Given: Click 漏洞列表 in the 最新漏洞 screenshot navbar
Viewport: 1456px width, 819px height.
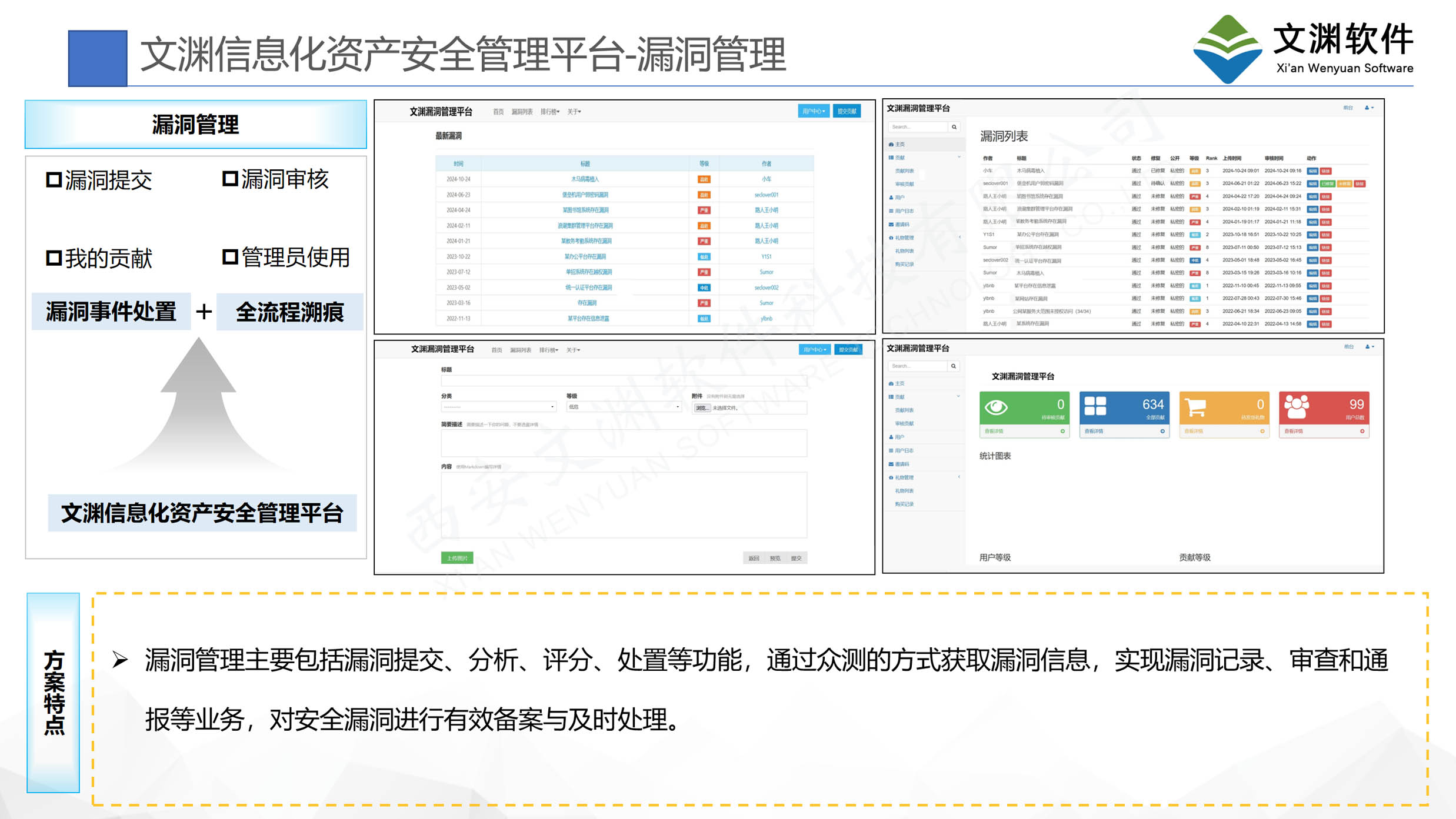Looking at the screenshot, I should pos(522,112).
